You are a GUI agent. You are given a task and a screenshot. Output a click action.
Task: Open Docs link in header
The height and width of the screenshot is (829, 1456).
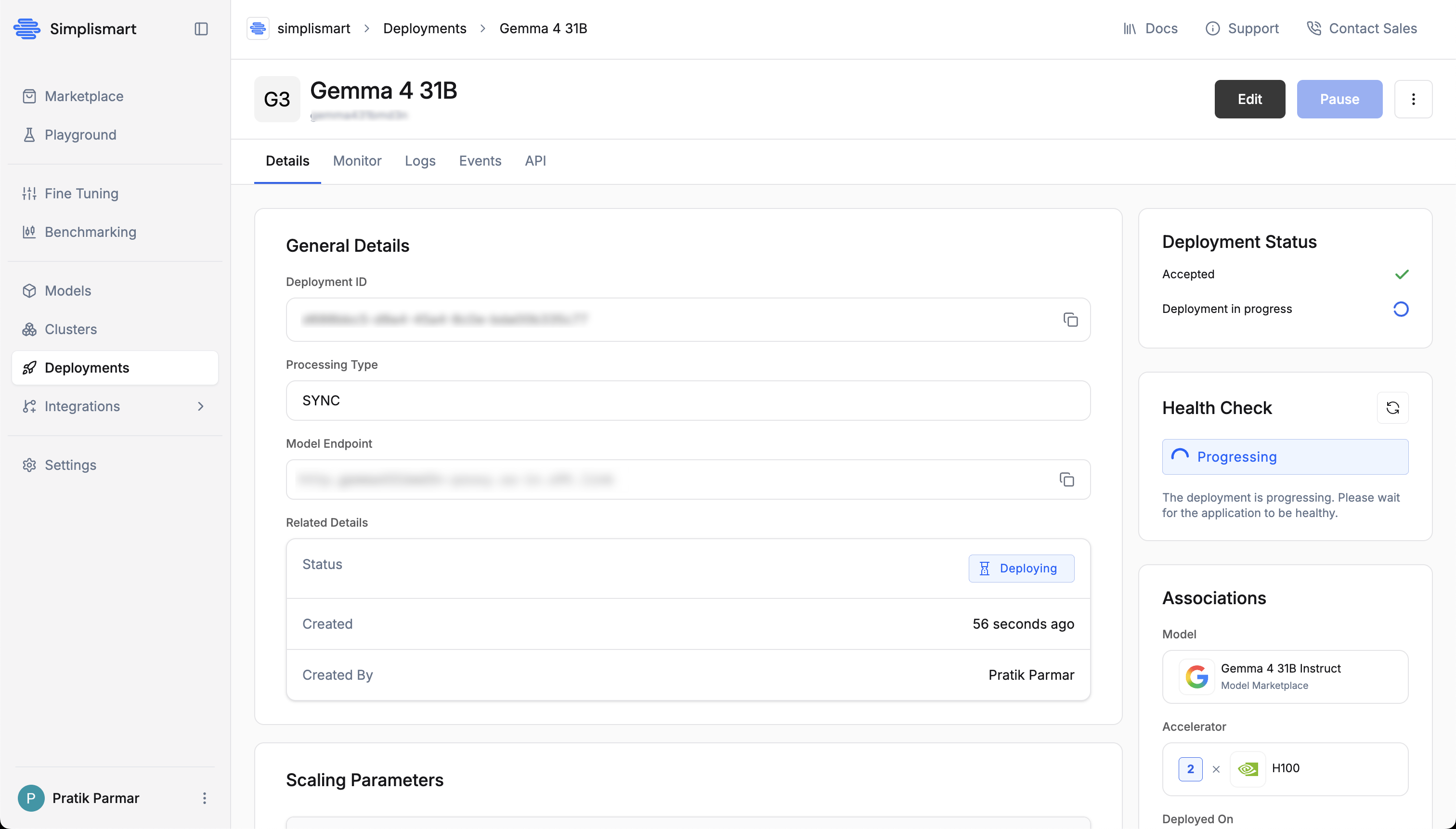(1150, 28)
